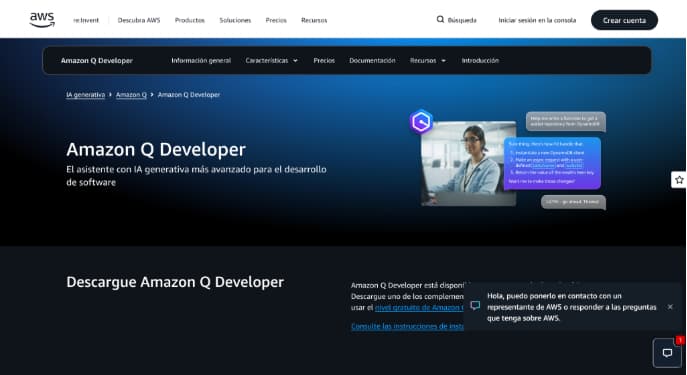The width and height of the screenshot is (687, 375).
Task: Dismiss the chat greeting popup
Action: coord(670,307)
